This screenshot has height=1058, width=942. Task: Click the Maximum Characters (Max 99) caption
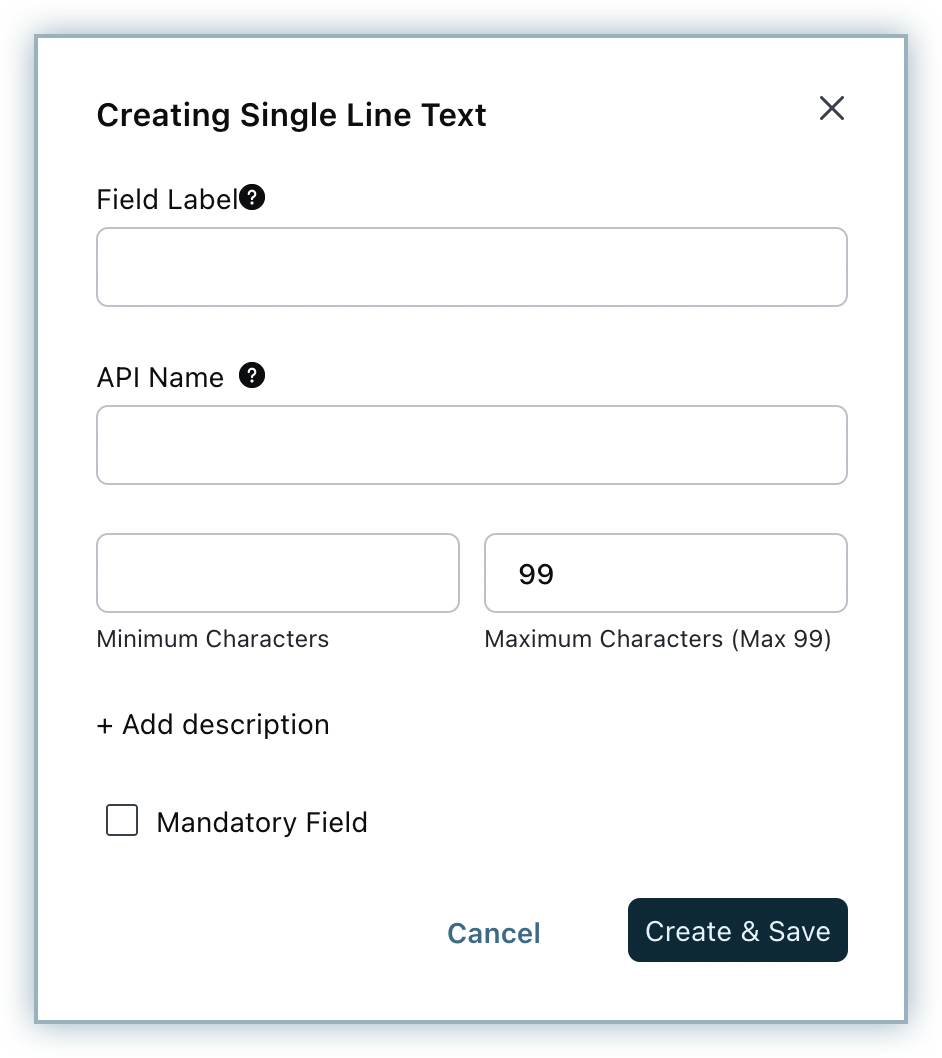[657, 639]
